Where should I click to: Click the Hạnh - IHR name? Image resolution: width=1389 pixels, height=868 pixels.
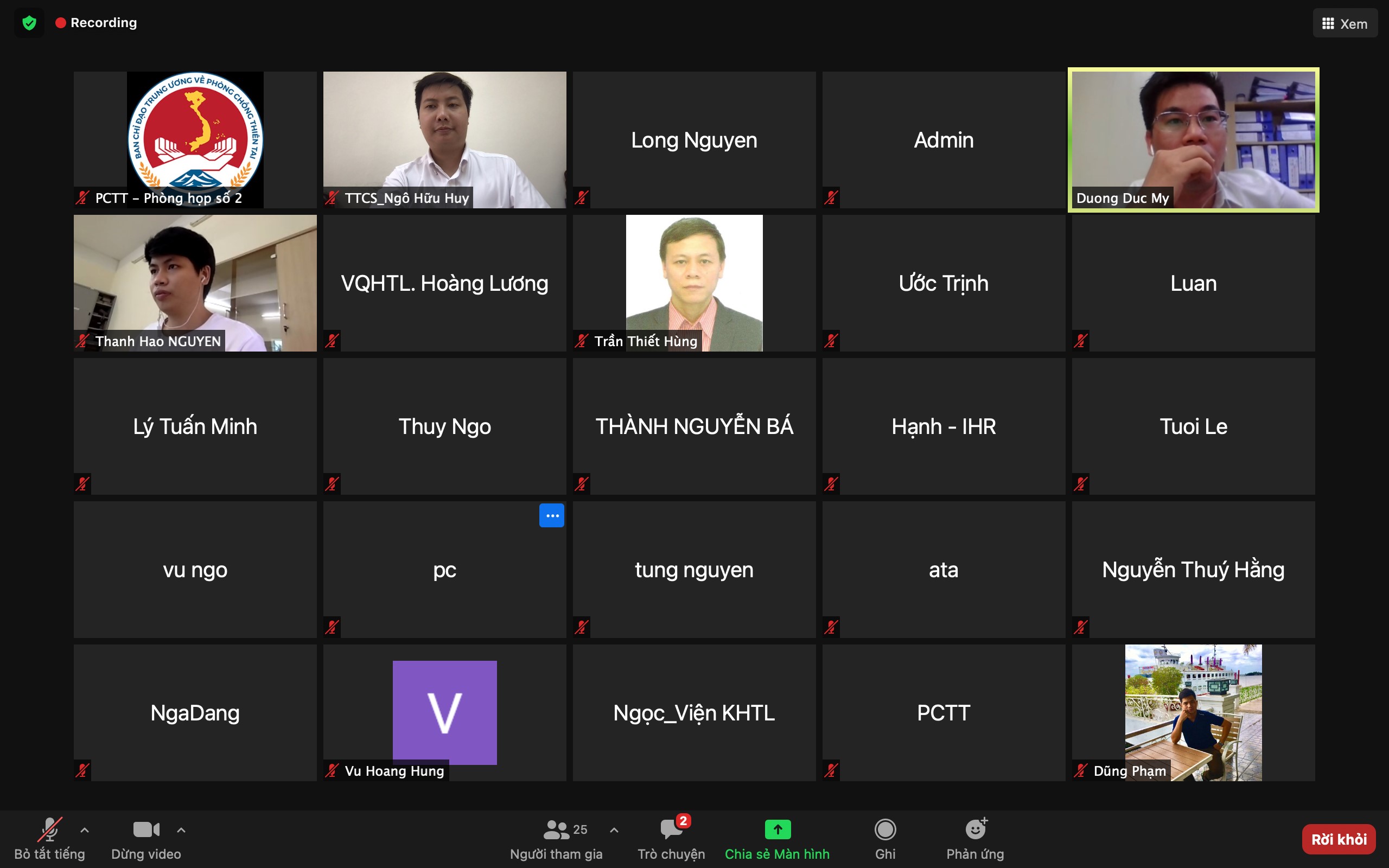click(944, 427)
